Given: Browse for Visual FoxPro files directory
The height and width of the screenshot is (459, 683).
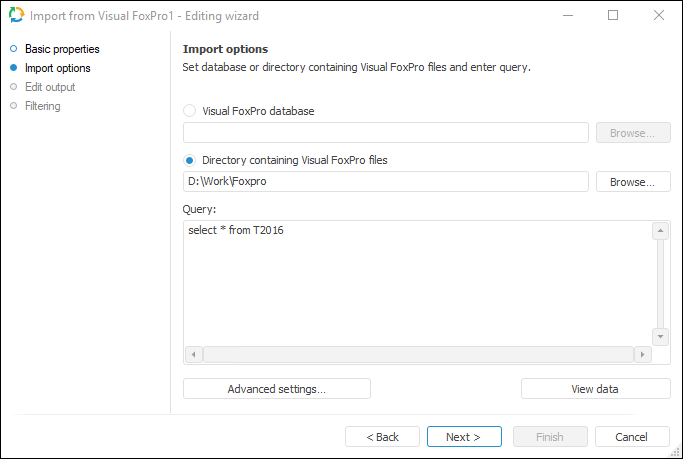Looking at the screenshot, I should [x=632, y=182].
